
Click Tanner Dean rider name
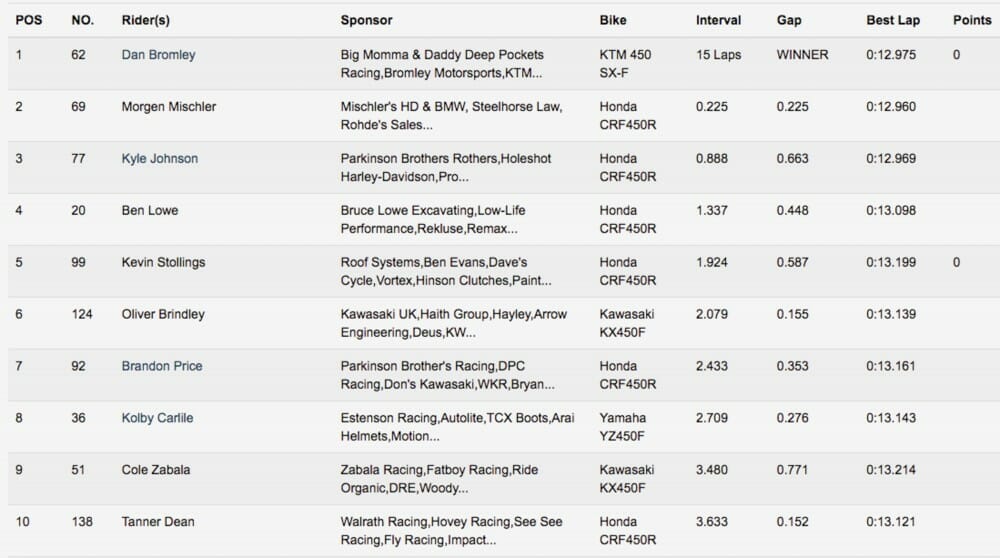[x=158, y=522]
